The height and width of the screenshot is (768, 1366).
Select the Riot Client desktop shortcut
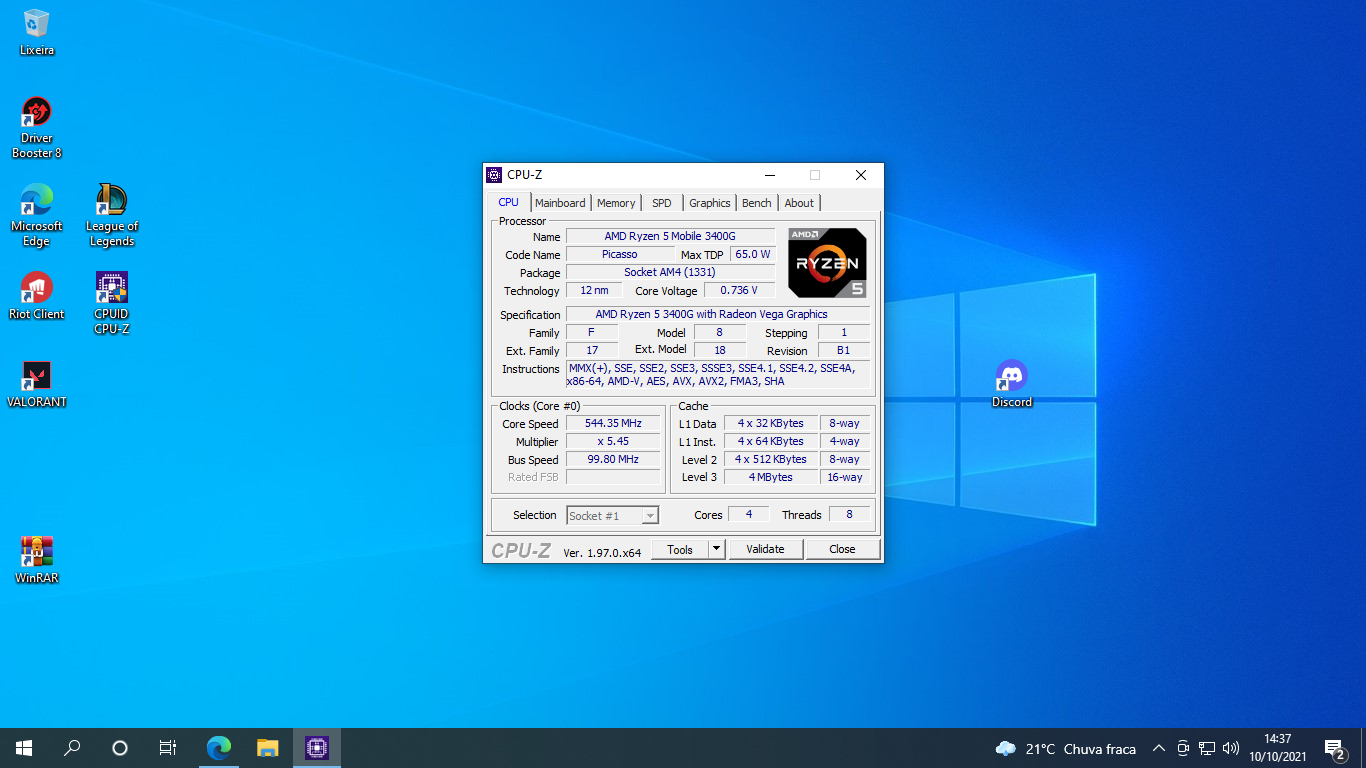37,296
